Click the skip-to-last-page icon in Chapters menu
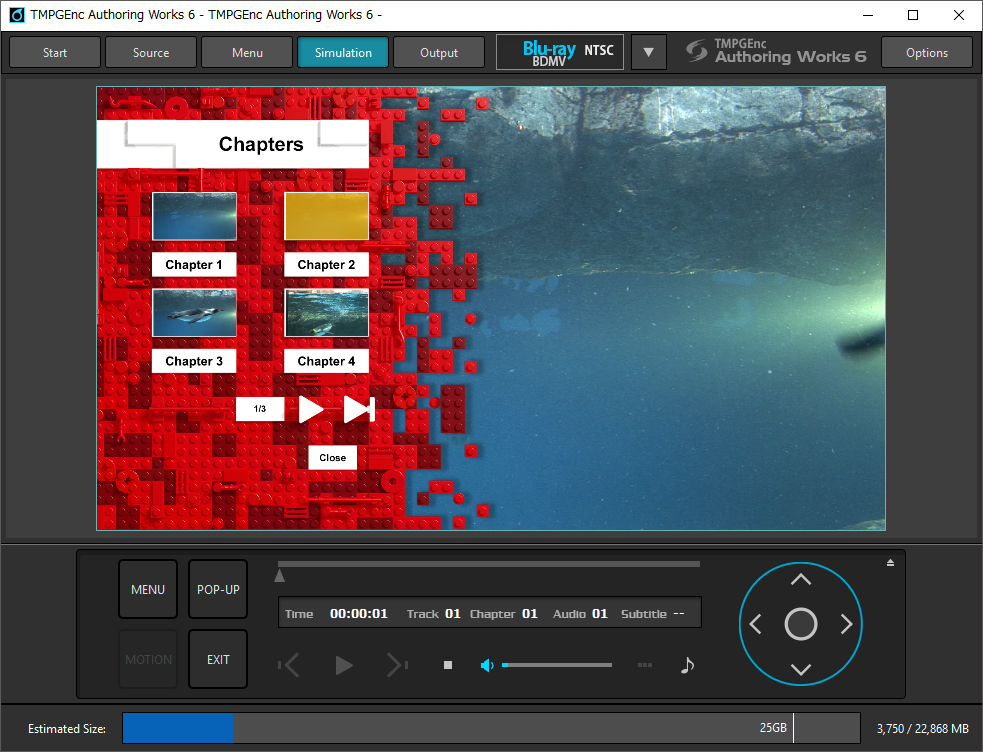This screenshot has width=983, height=752. 358,409
